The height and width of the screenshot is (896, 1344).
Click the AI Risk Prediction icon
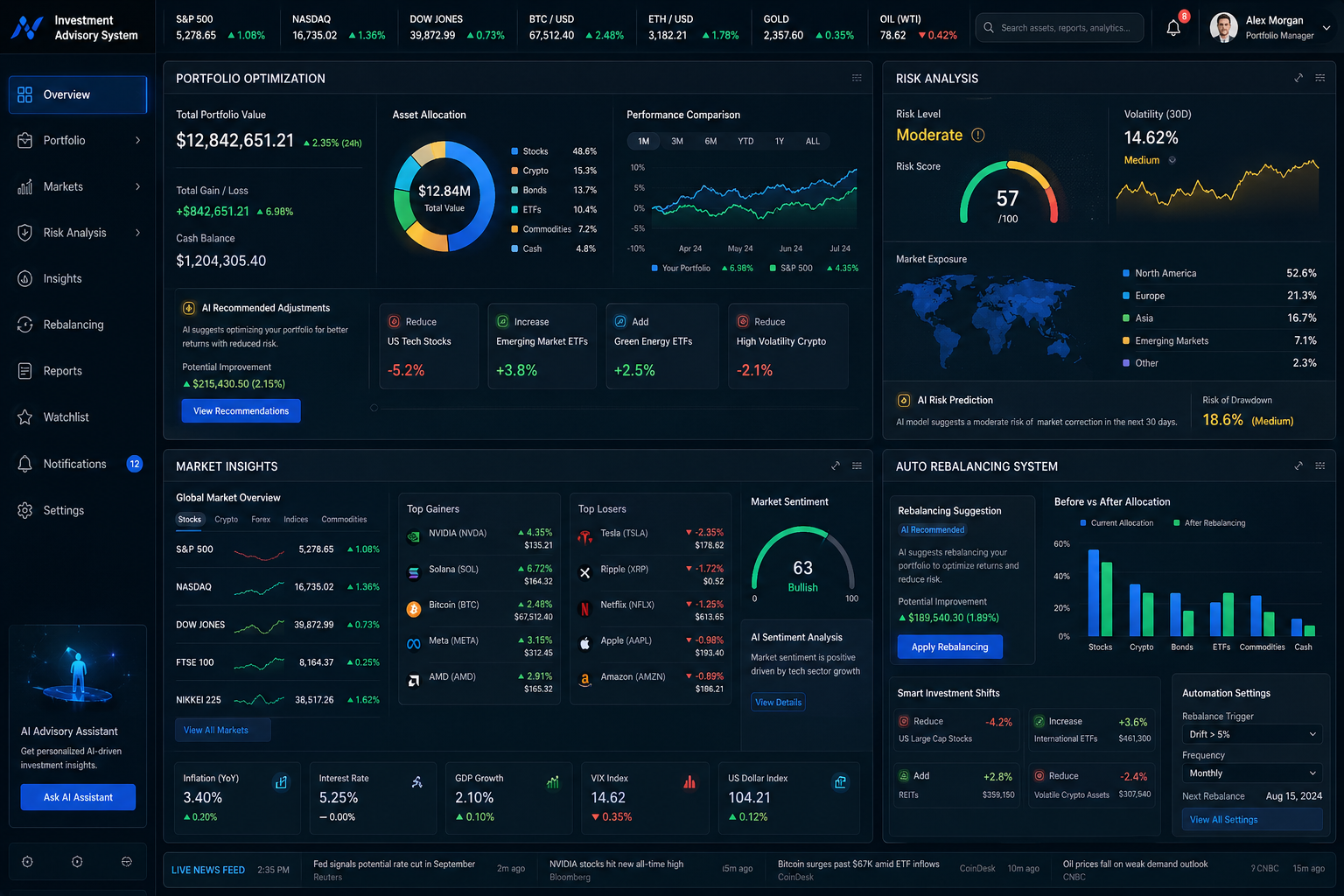point(904,400)
